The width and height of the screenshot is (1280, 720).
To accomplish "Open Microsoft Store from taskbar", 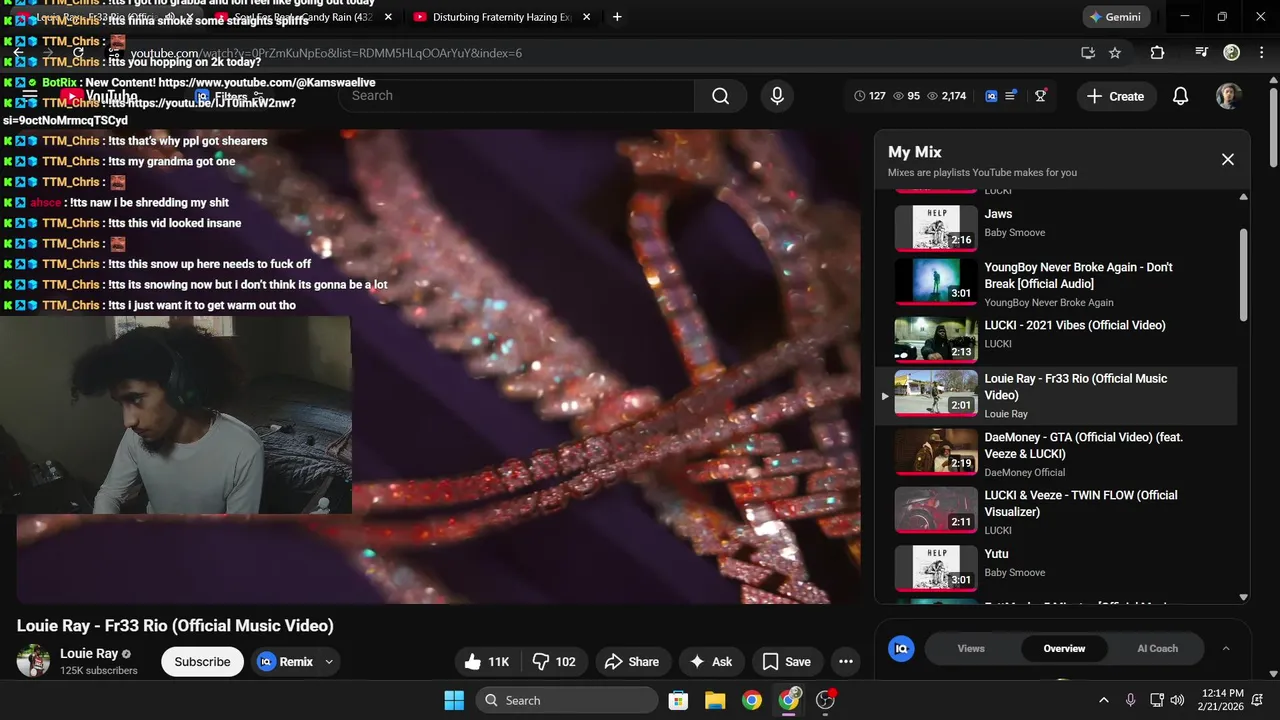I will coord(678,700).
